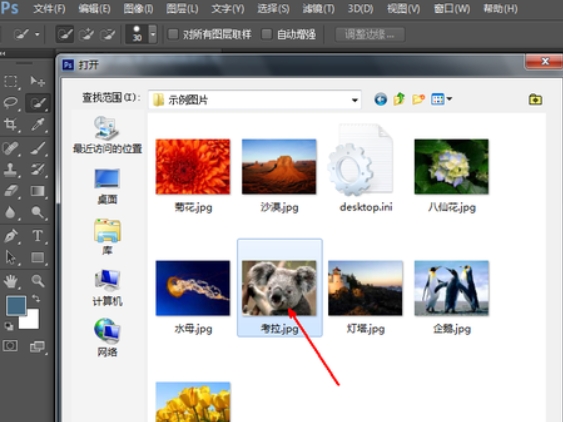Select the Crop tool

click(x=10, y=125)
